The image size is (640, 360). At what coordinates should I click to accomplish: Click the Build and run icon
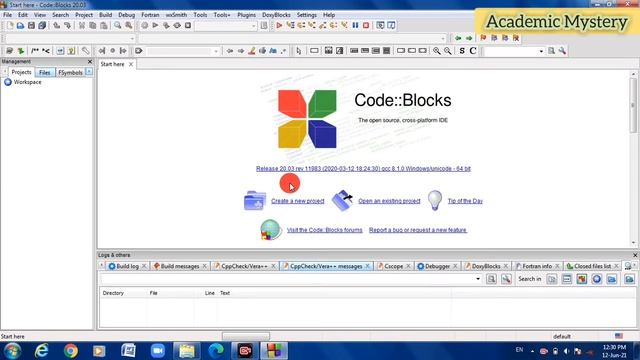pyautogui.click(x=166, y=25)
